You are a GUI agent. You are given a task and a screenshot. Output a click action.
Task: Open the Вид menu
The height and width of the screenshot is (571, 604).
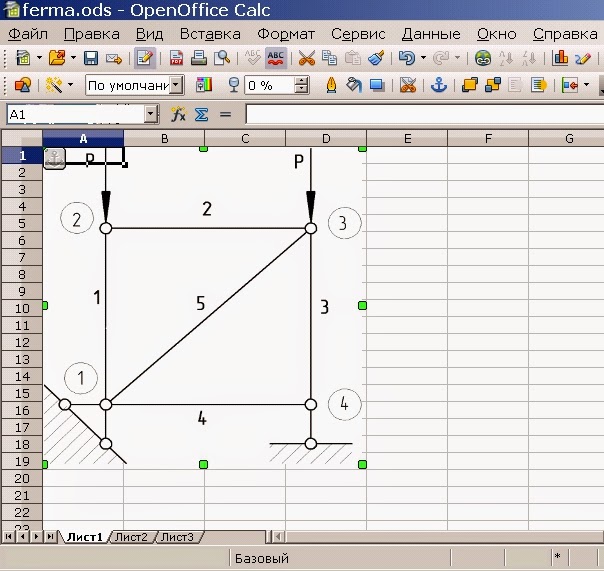pyautogui.click(x=149, y=34)
